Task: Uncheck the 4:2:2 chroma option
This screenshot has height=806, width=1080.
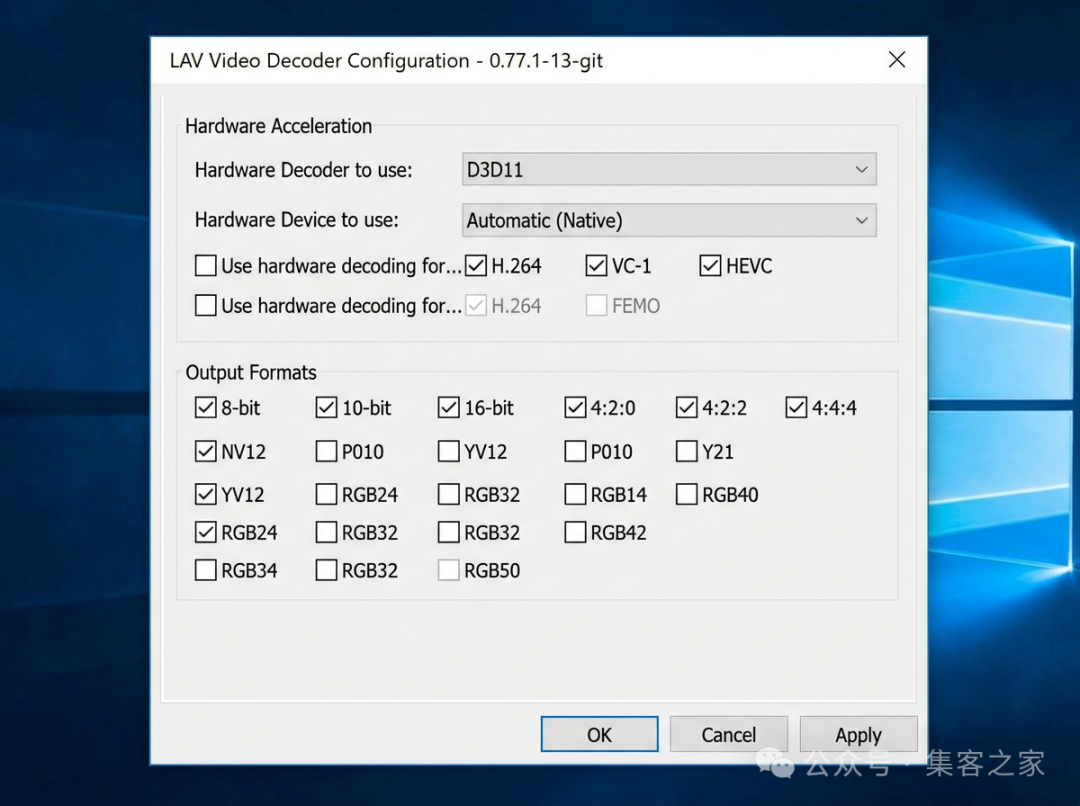Action: [x=686, y=408]
